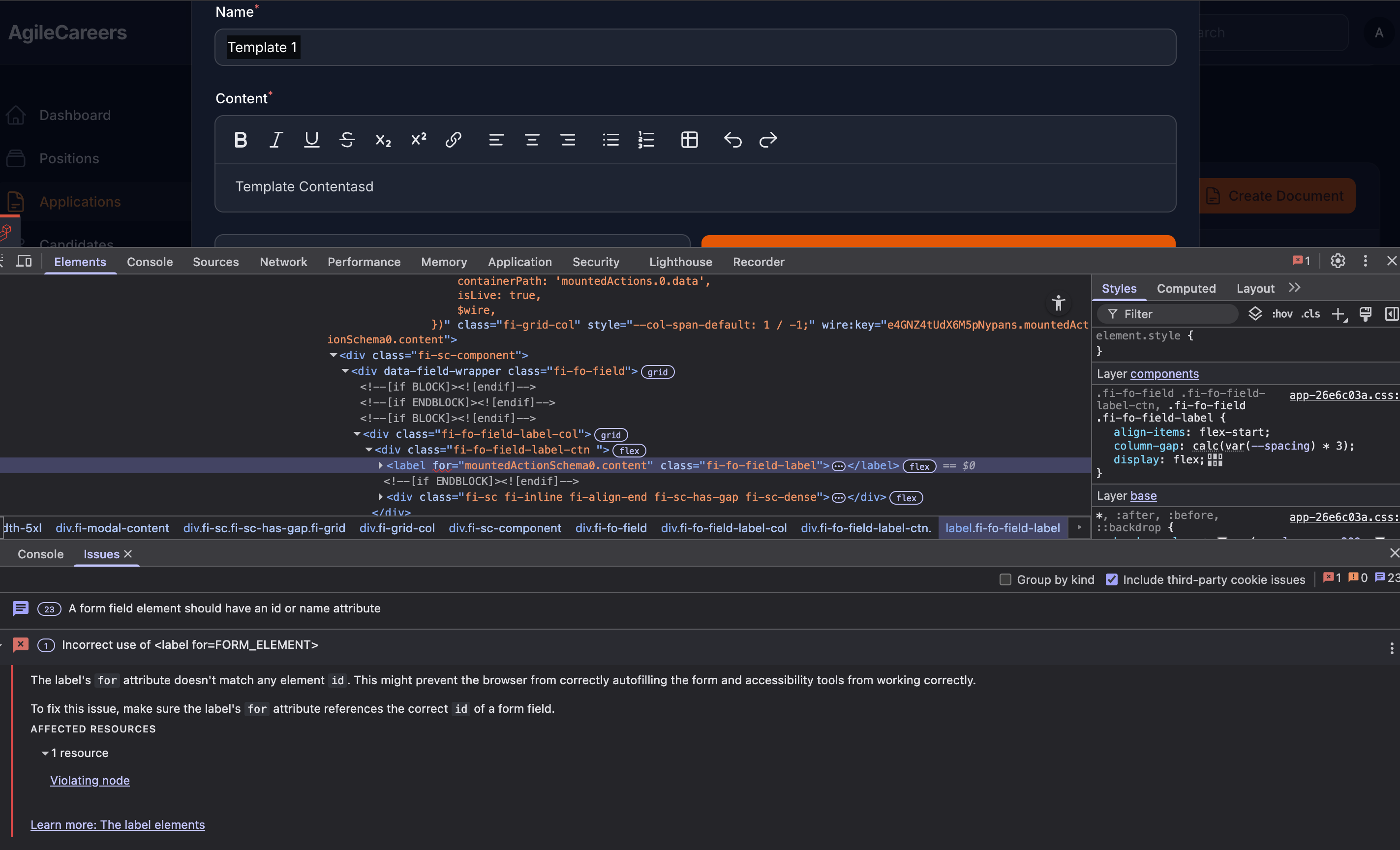Insert a link with chain icon
This screenshot has width=1400, height=850.
tap(453, 140)
